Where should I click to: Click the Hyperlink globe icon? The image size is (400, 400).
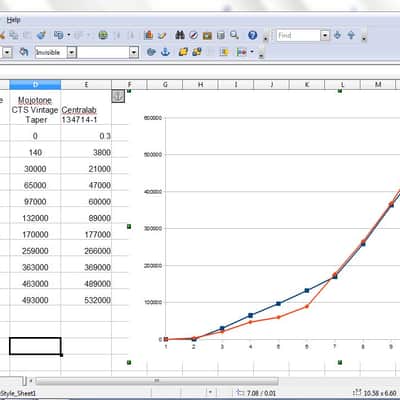(x=103, y=35)
